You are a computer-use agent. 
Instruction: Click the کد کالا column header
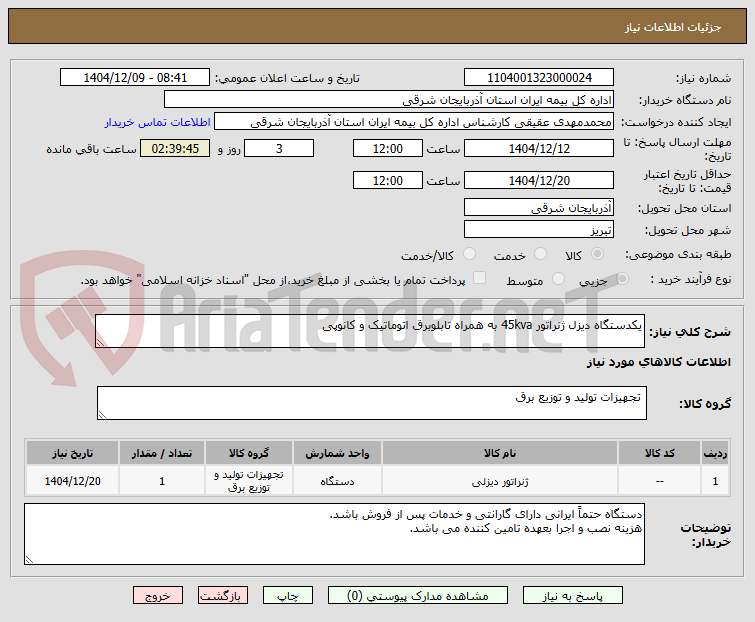point(659,453)
